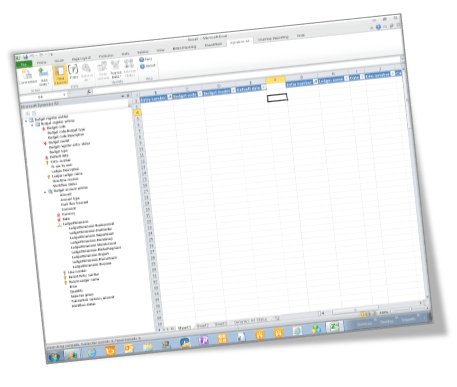The width and height of the screenshot is (457, 387).
Task: Select the Quantity field in tree
Action: pyautogui.click(x=76, y=291)
